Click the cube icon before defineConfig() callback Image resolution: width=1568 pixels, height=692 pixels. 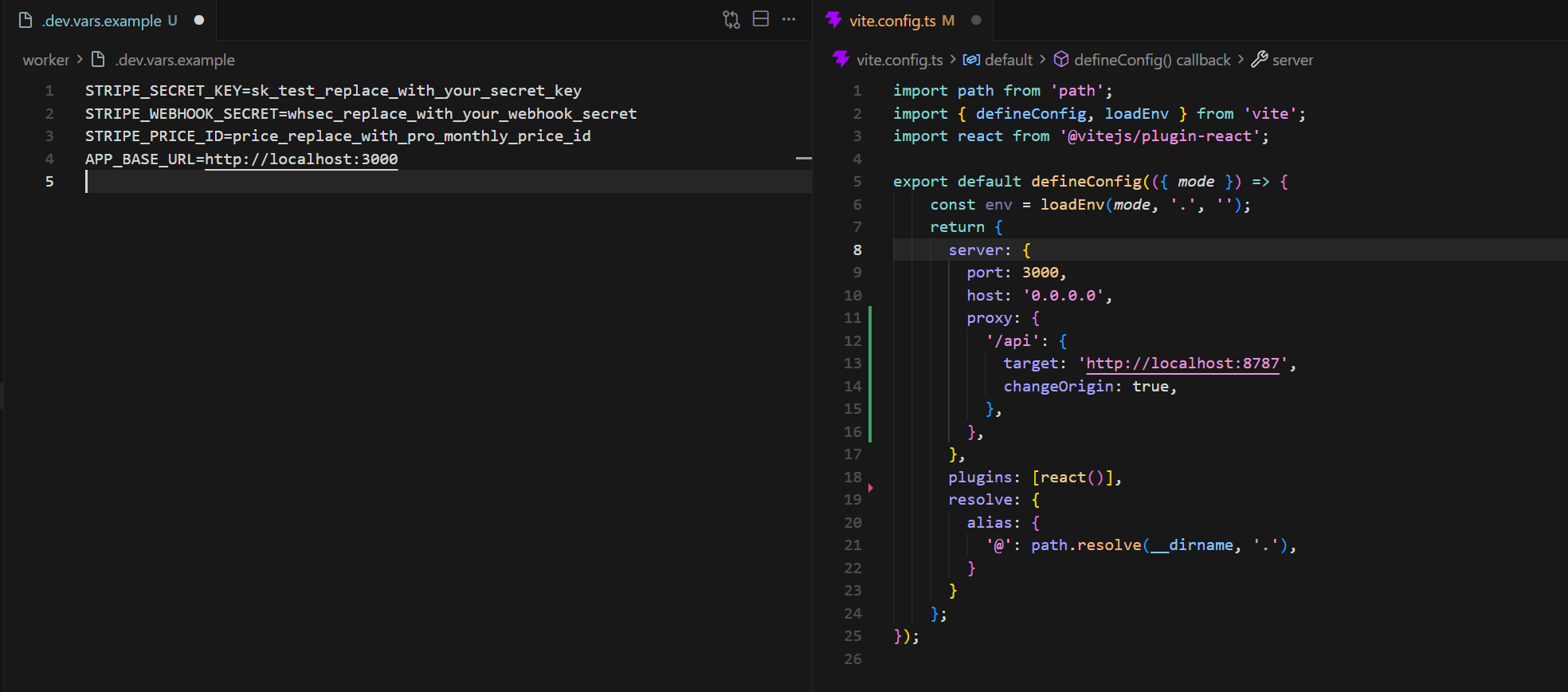point(1061,59)
